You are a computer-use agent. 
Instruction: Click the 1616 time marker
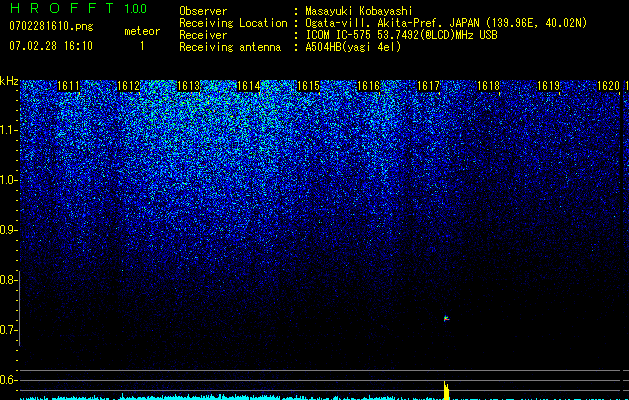[x=368, y=86]
